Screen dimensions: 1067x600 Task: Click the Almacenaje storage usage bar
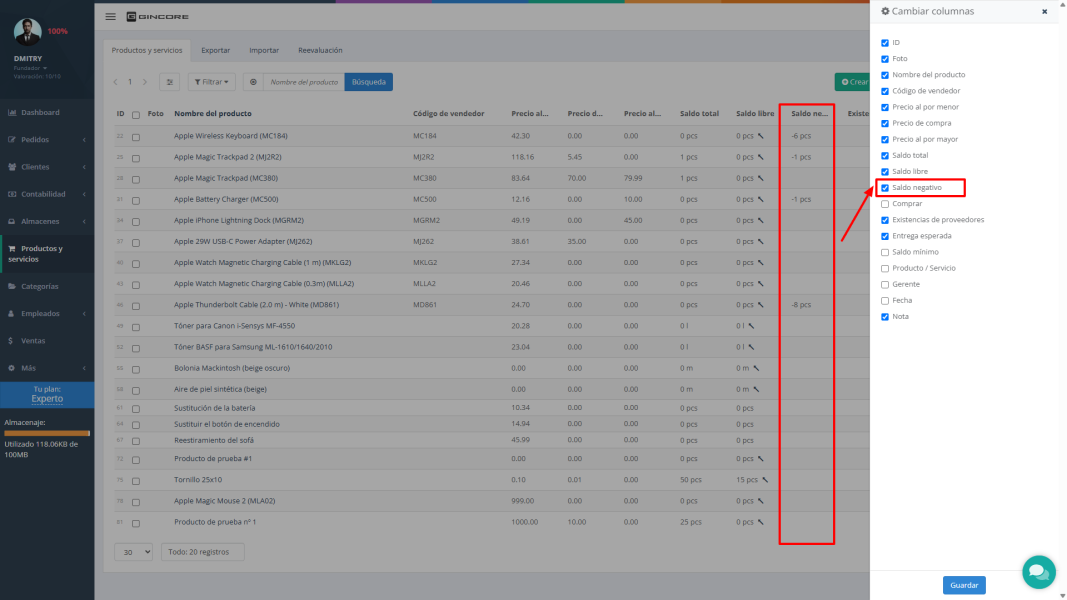click(47, 433)
